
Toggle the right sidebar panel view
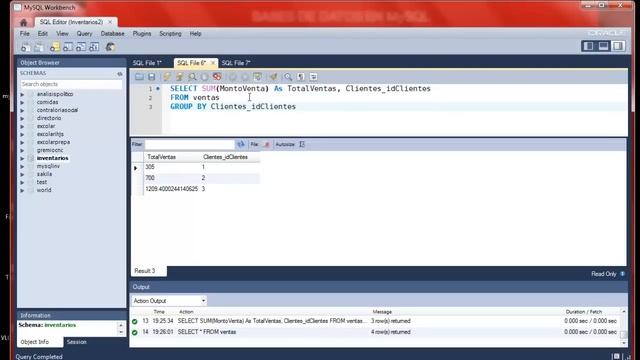pos(618,46)
